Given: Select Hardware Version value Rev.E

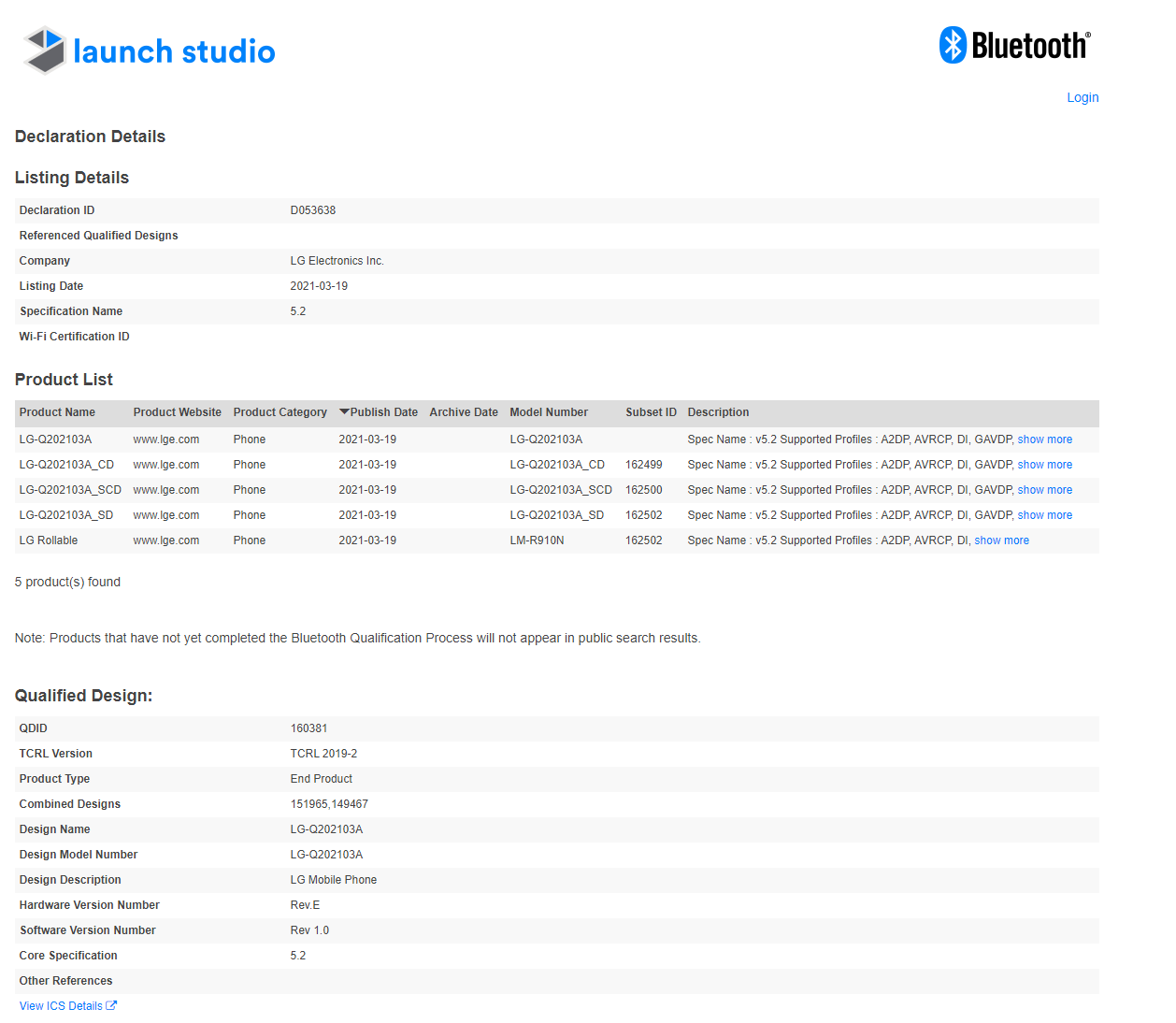Looking at the screenshot, I should 306,905.
